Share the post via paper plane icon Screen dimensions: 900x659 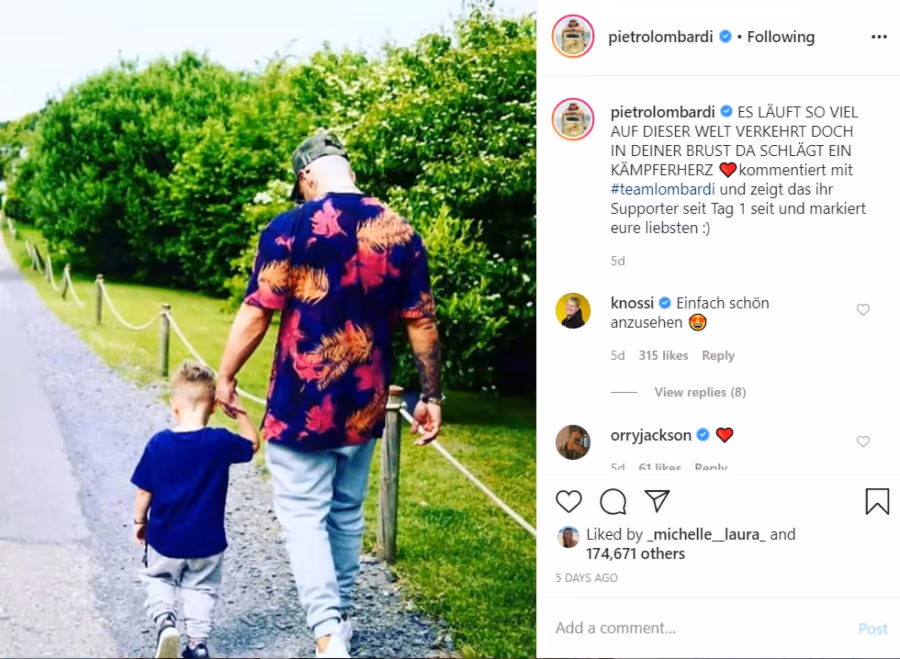(x=657, y=501)
